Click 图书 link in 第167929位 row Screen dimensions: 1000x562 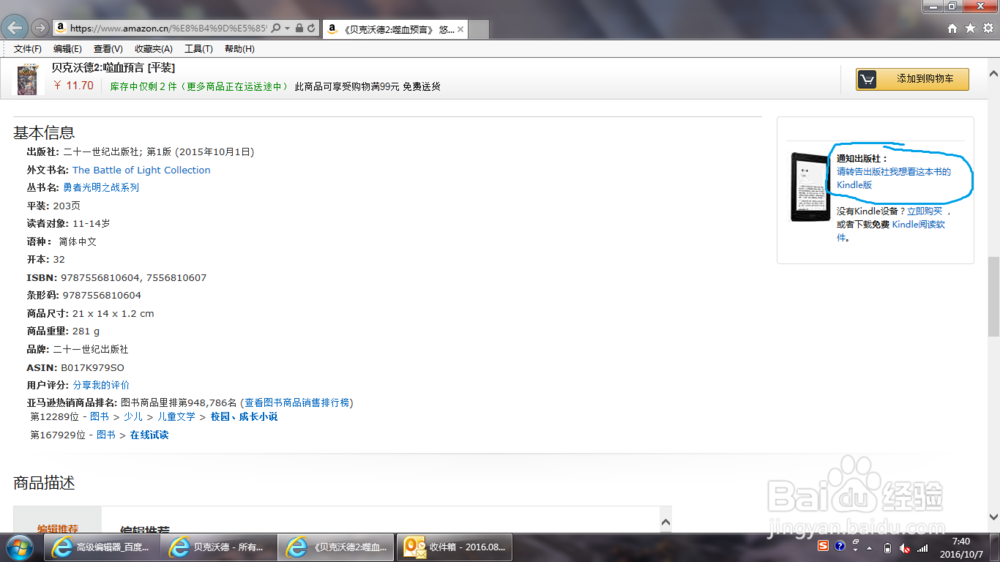[x=106, y=435]
